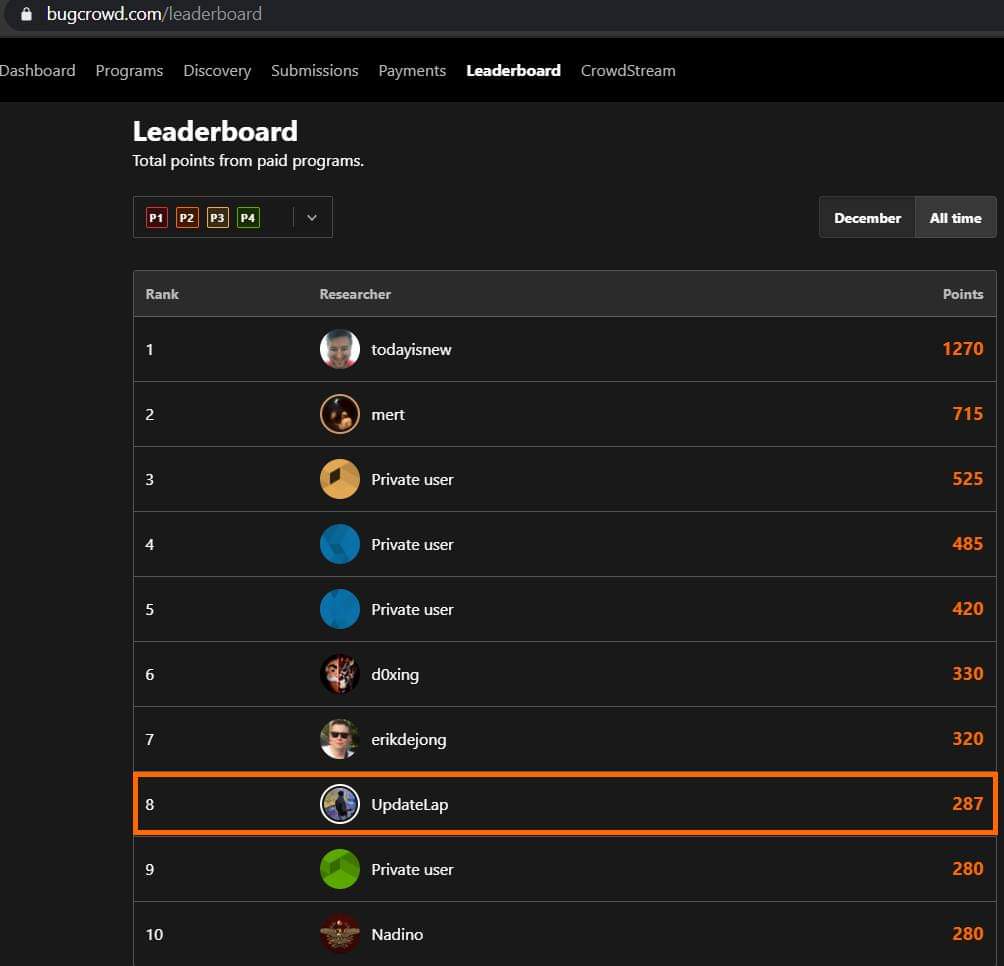Toggle the P1 severity filter

(156, 217)
